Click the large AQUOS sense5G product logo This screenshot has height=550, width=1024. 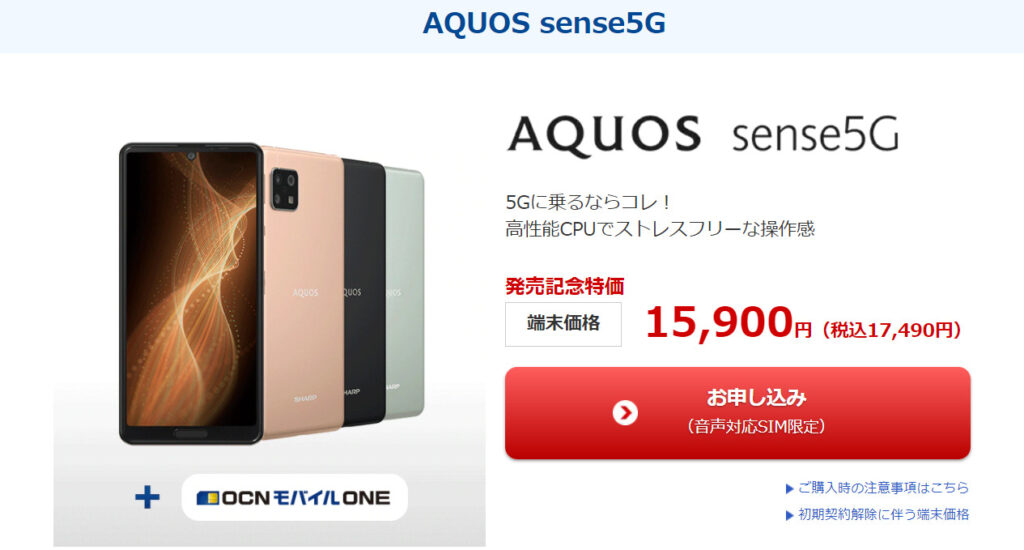click(703, 136)
